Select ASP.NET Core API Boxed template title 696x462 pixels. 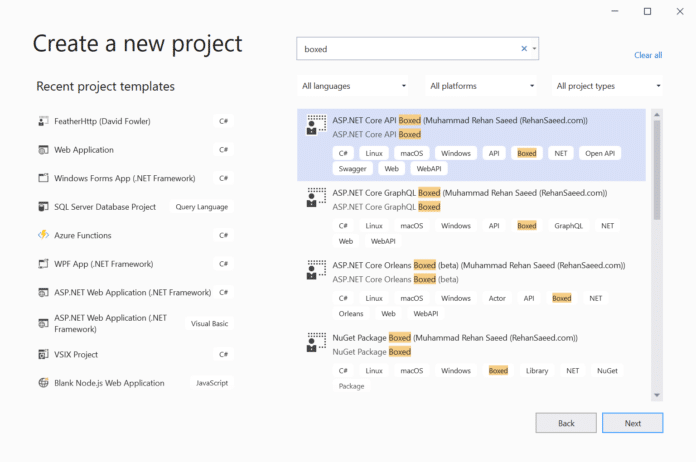click(x=460, y=120)
